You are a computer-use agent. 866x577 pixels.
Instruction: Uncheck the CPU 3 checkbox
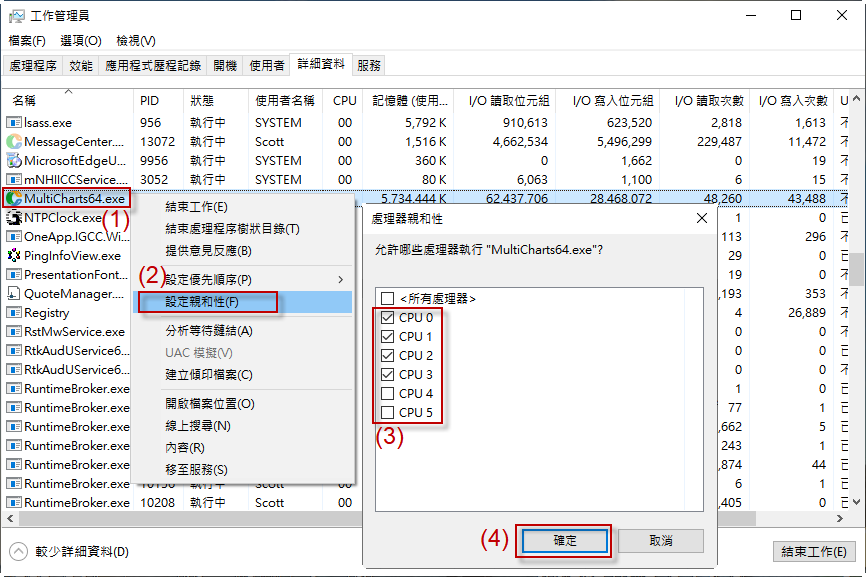pos(388,374)
